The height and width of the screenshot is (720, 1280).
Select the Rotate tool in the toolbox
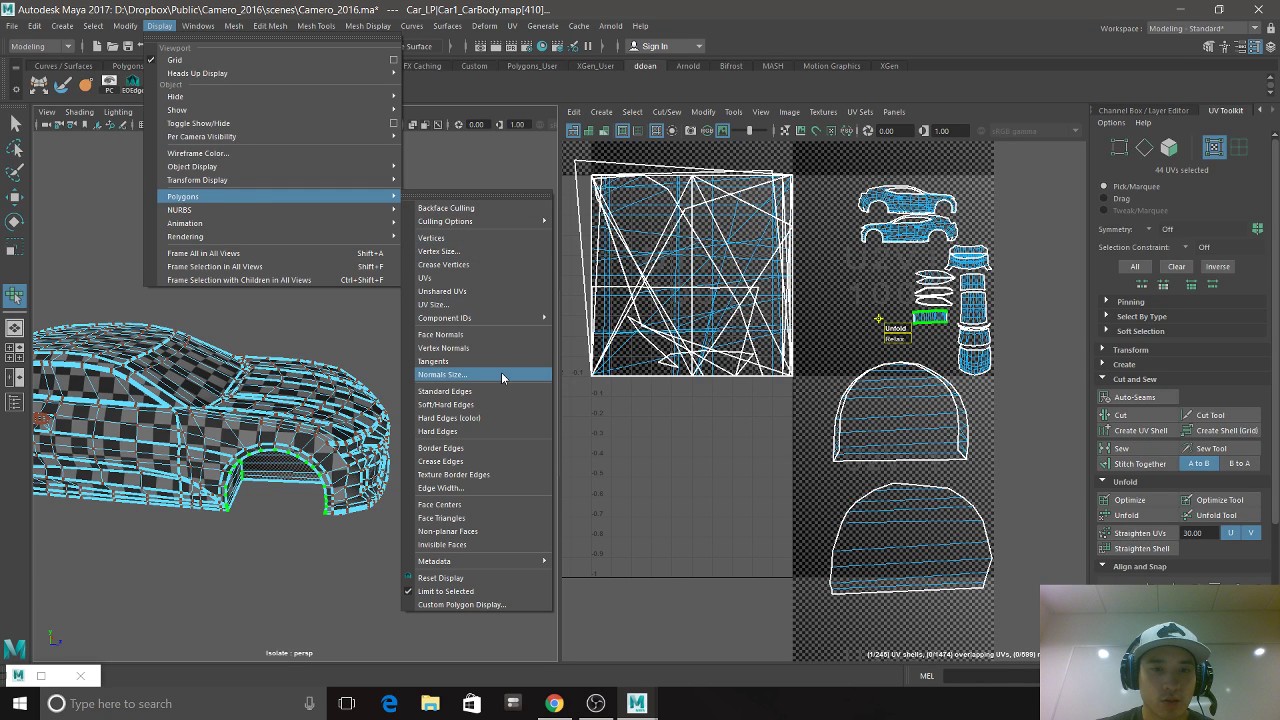(x=15, y=222)
